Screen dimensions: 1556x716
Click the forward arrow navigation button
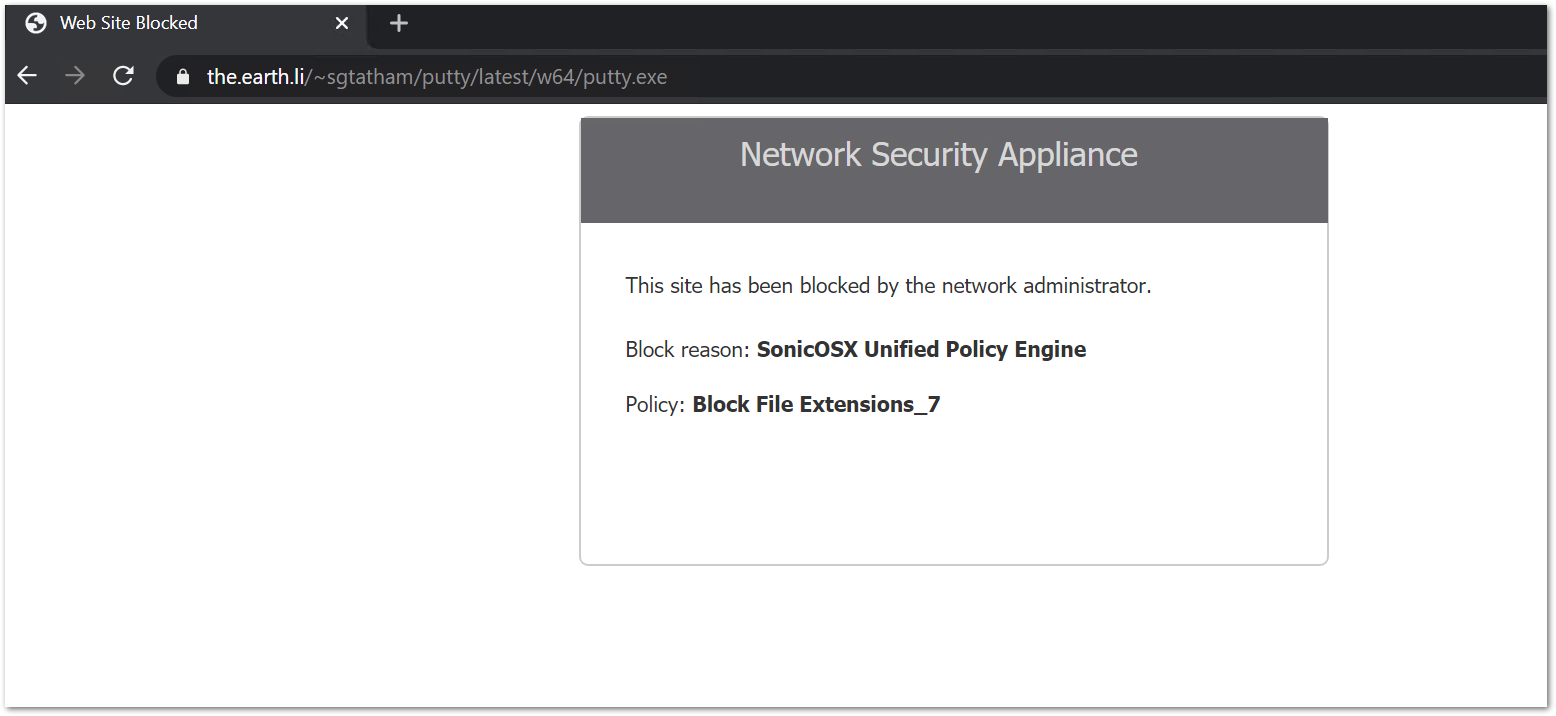(75, 76)
